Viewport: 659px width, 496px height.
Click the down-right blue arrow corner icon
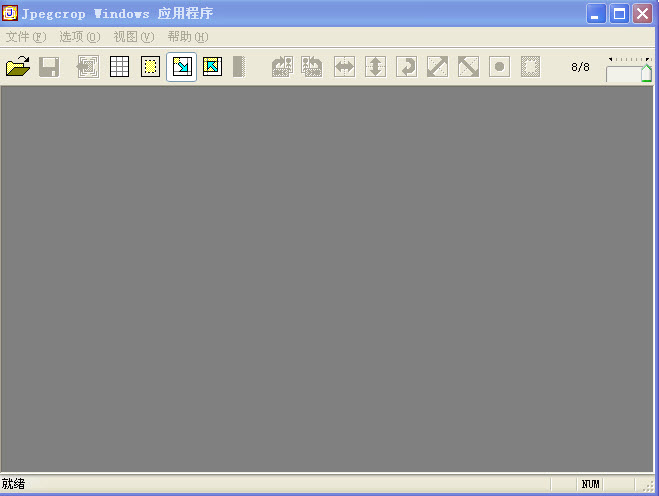182,67
